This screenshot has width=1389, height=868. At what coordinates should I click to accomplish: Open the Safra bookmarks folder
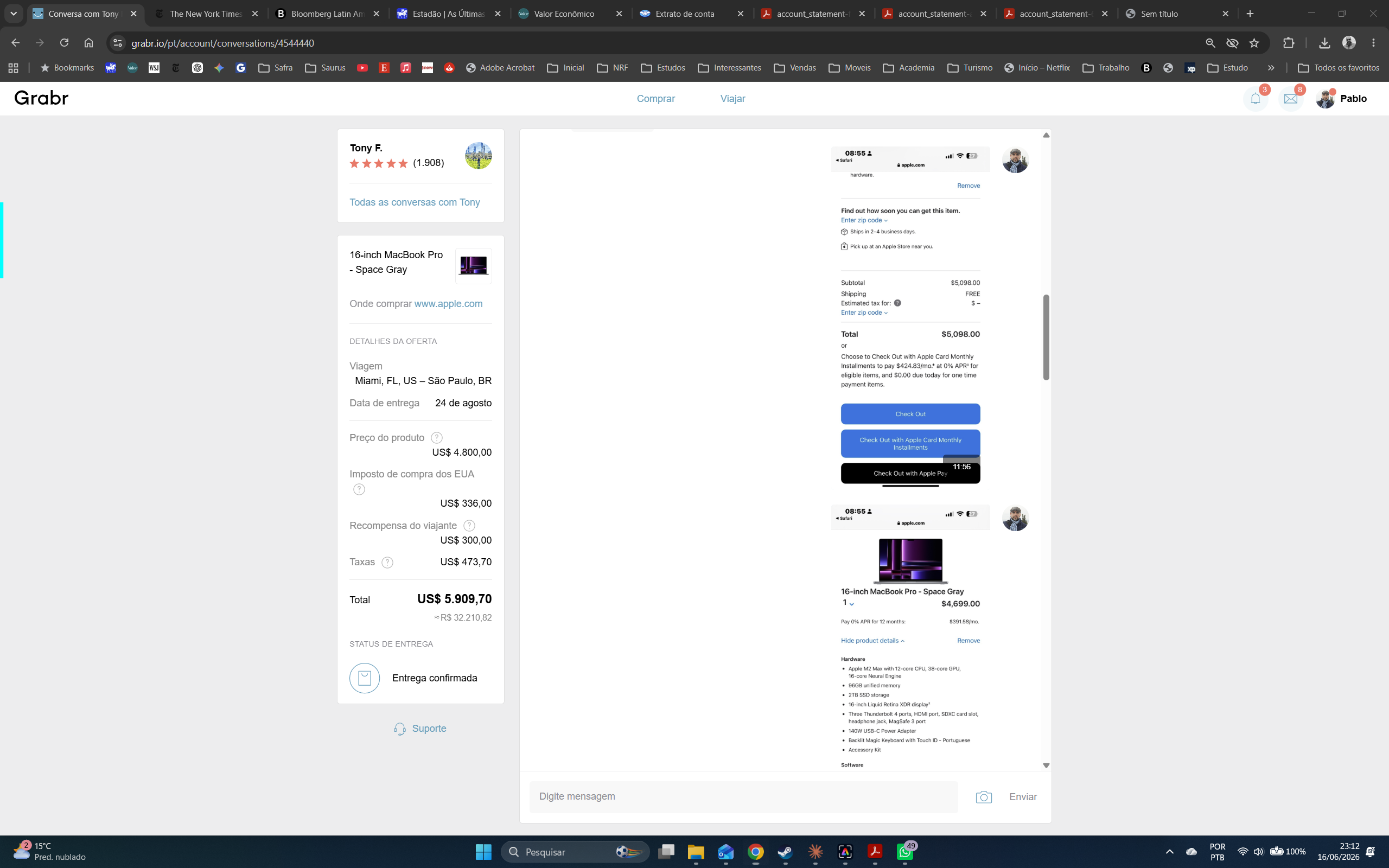276,68
